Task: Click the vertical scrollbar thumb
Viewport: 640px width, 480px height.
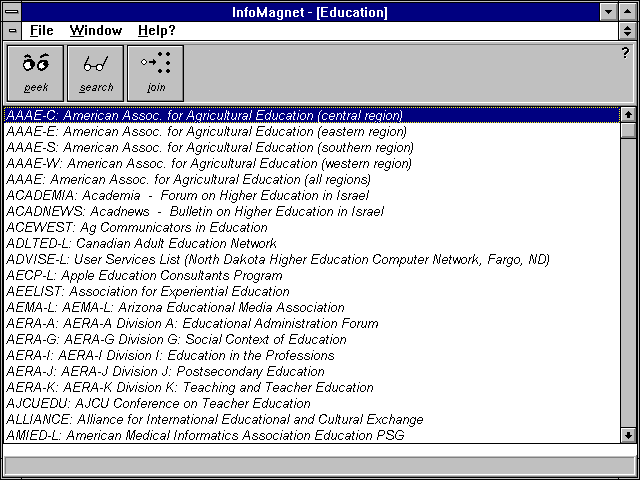Action: click(x=628, y=130)
